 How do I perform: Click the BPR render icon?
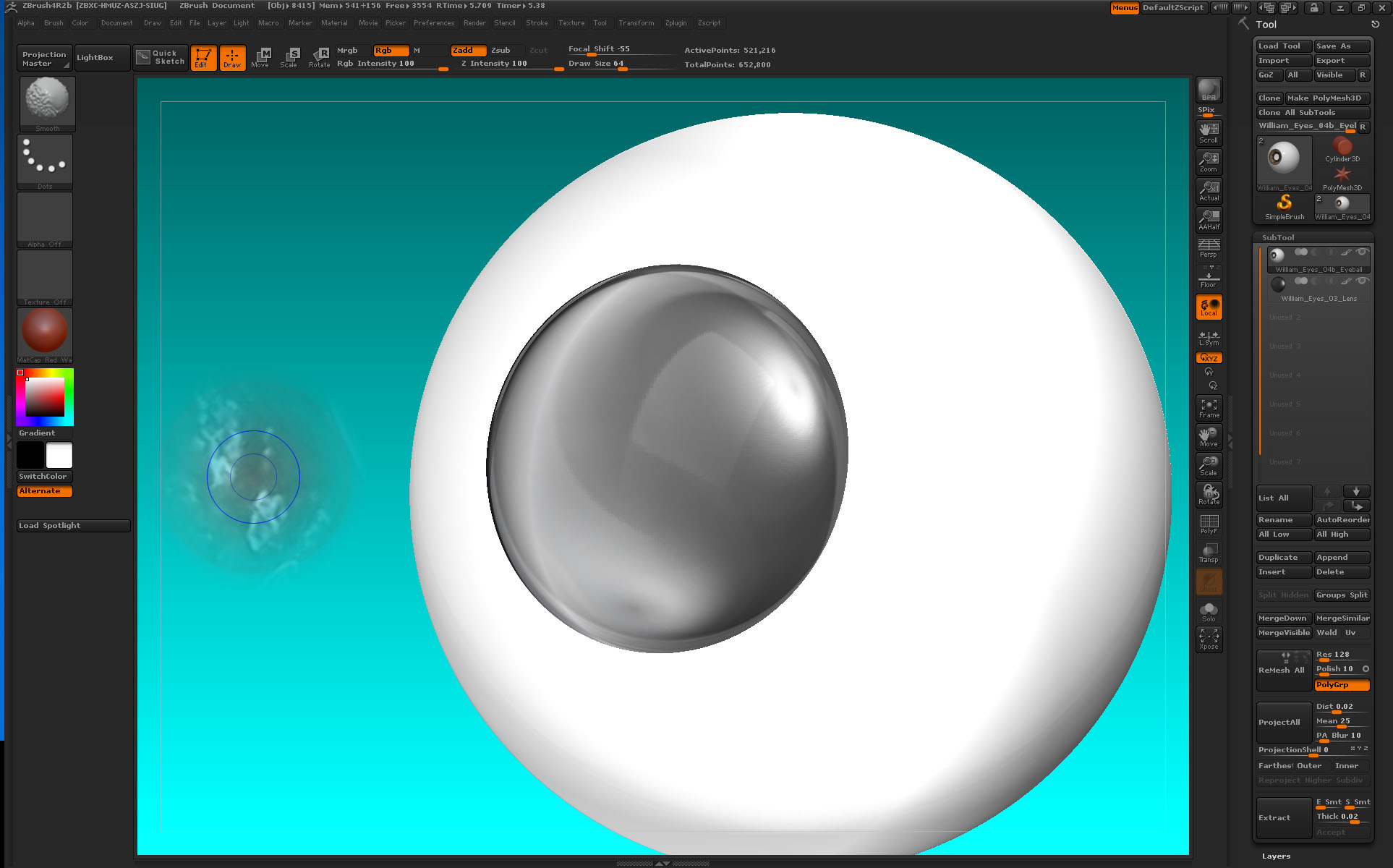click(1207, 90)
